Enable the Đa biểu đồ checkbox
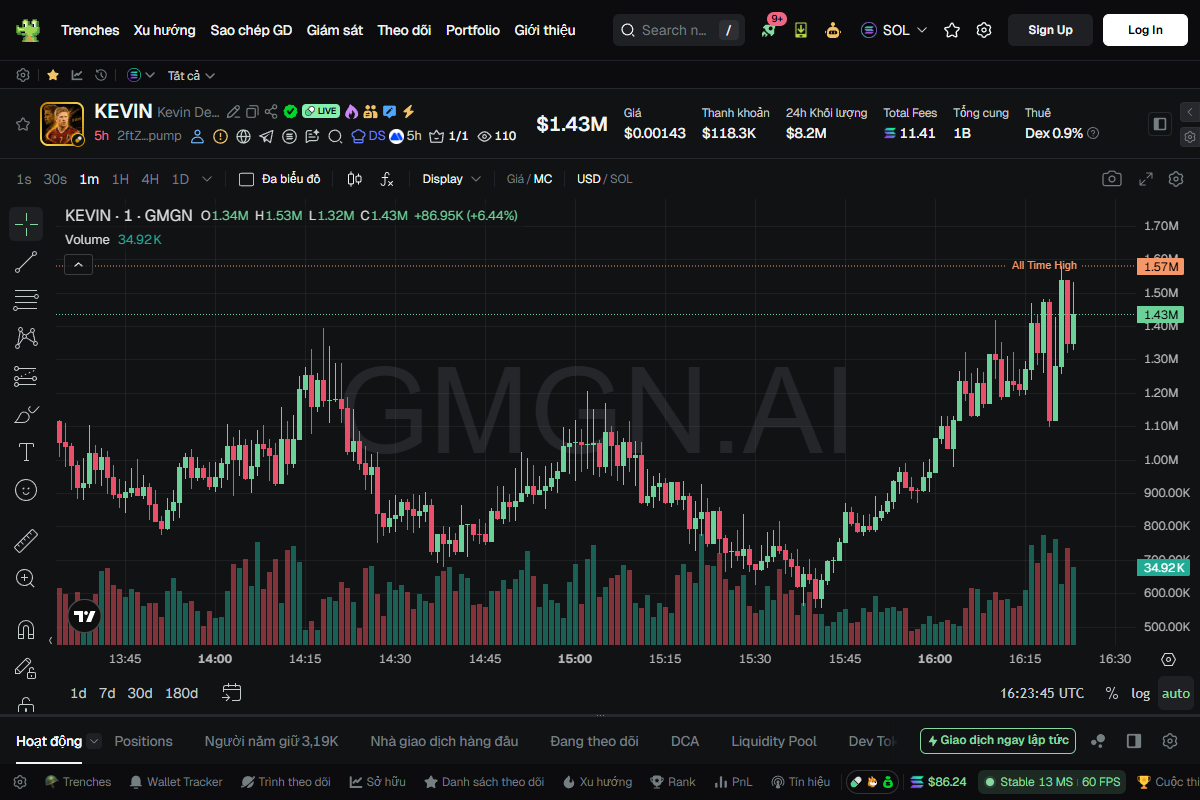The image size is (1200, 800). click(x=246, y=179)
